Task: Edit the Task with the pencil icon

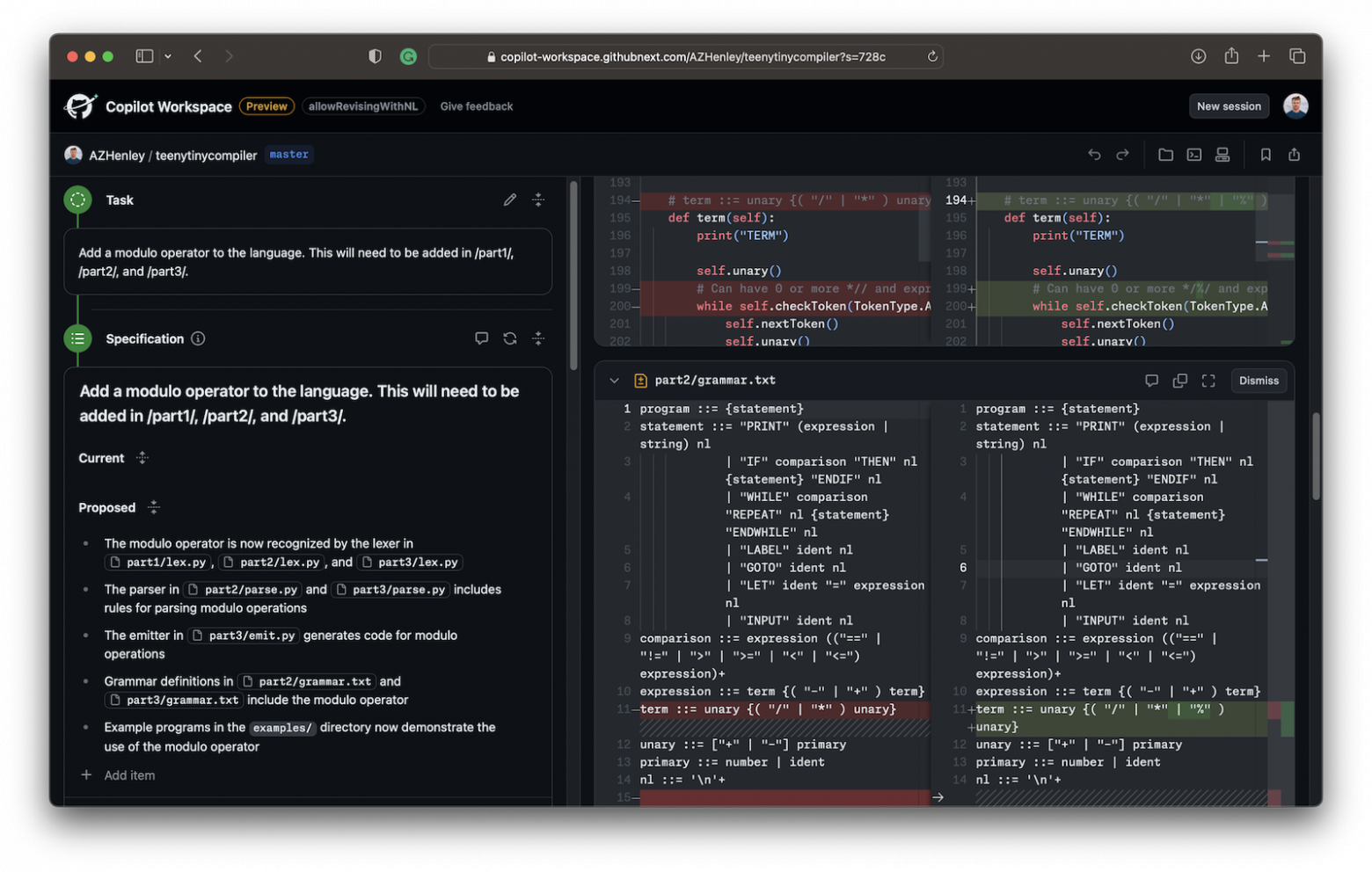Action: click(x=510, y=200)
